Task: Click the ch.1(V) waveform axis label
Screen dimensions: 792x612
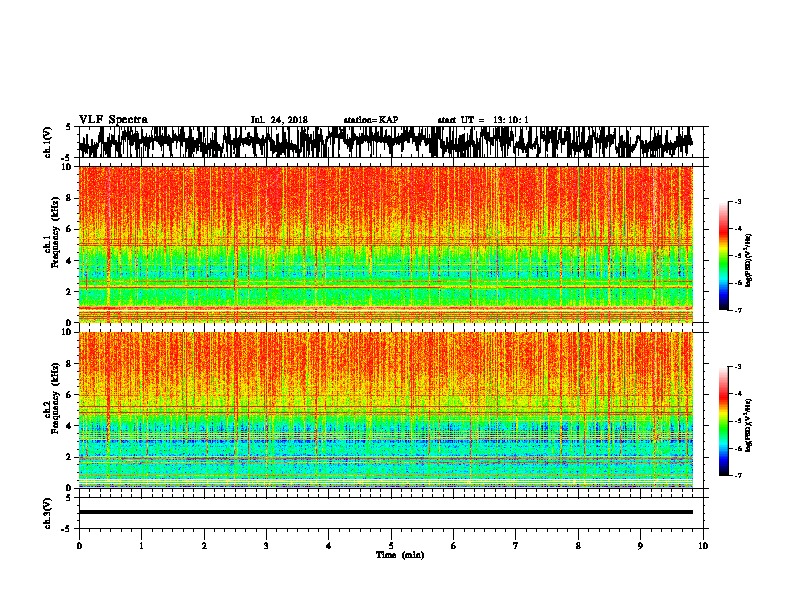Action: point(48,142)
